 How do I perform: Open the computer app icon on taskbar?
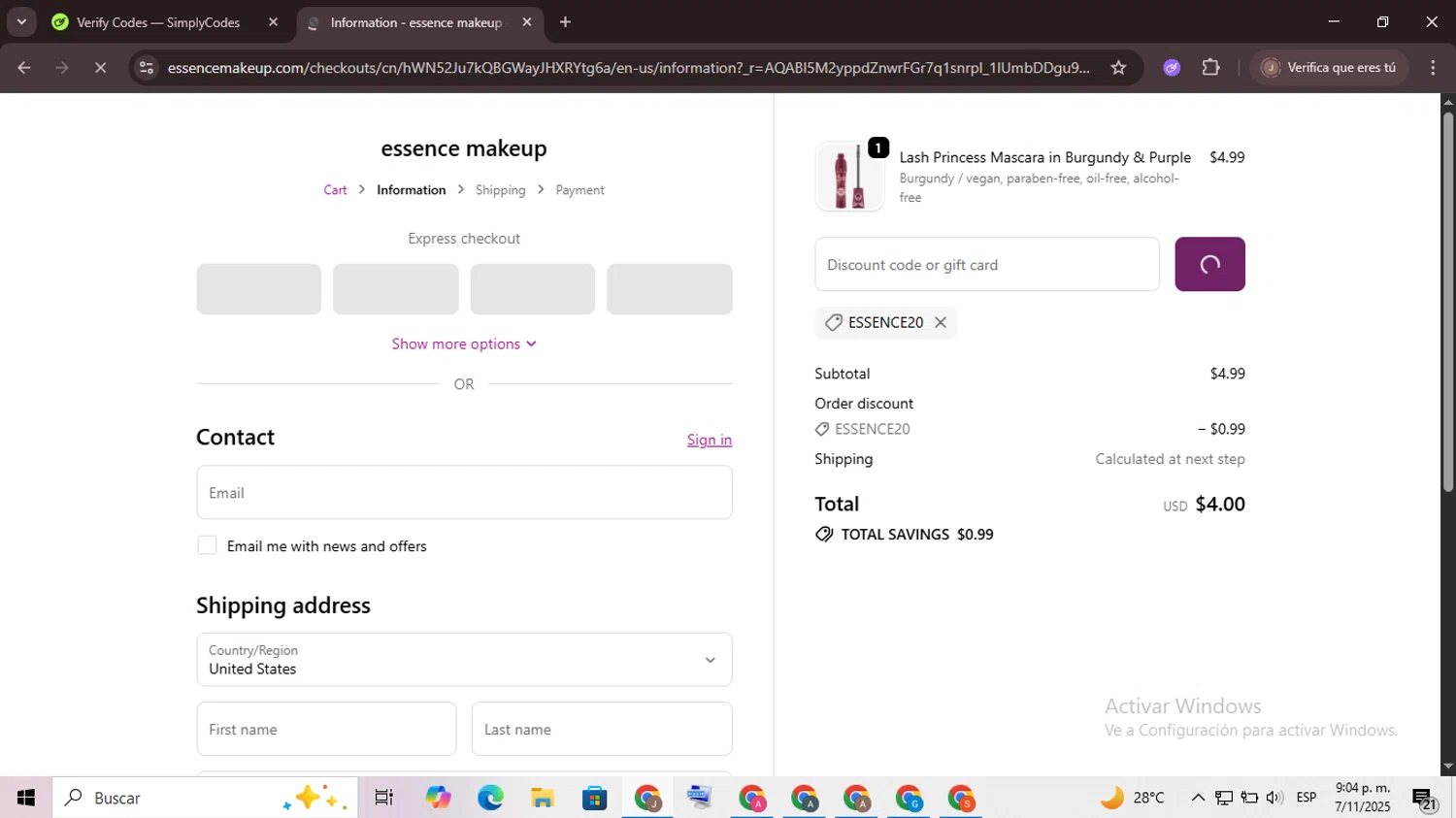pyautogui.click(x=700, y=798)
